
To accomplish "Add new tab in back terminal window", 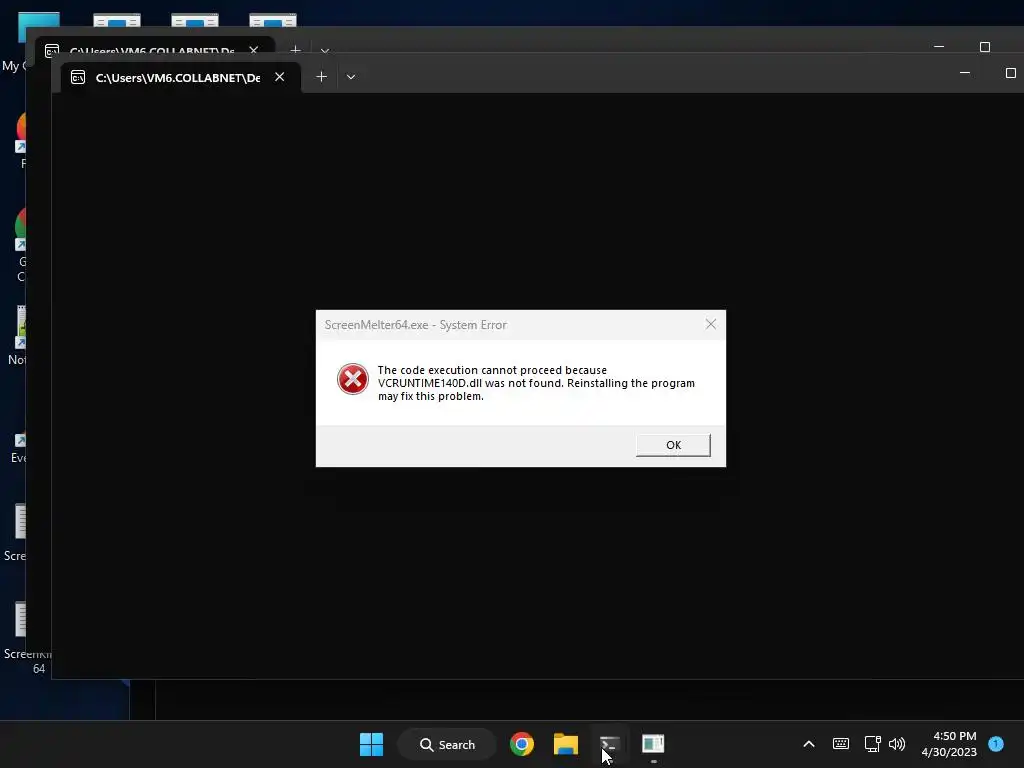I will click(x=295, y=50).
